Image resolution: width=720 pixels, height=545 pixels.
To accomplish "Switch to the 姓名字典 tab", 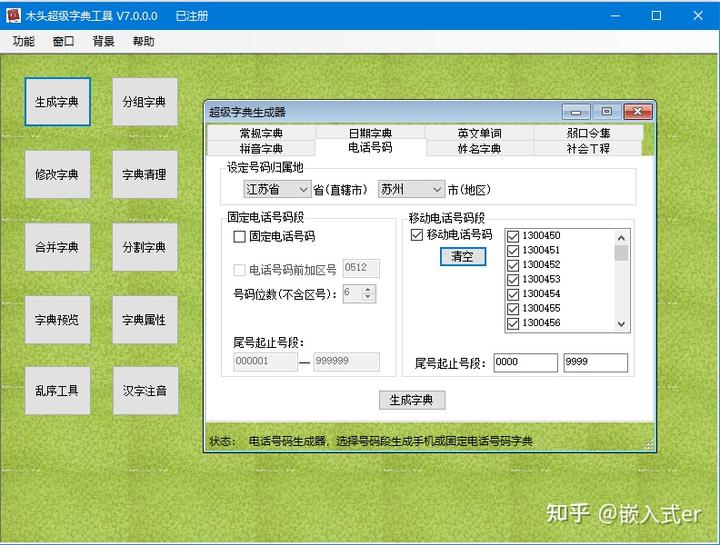I will pos(479,149).
